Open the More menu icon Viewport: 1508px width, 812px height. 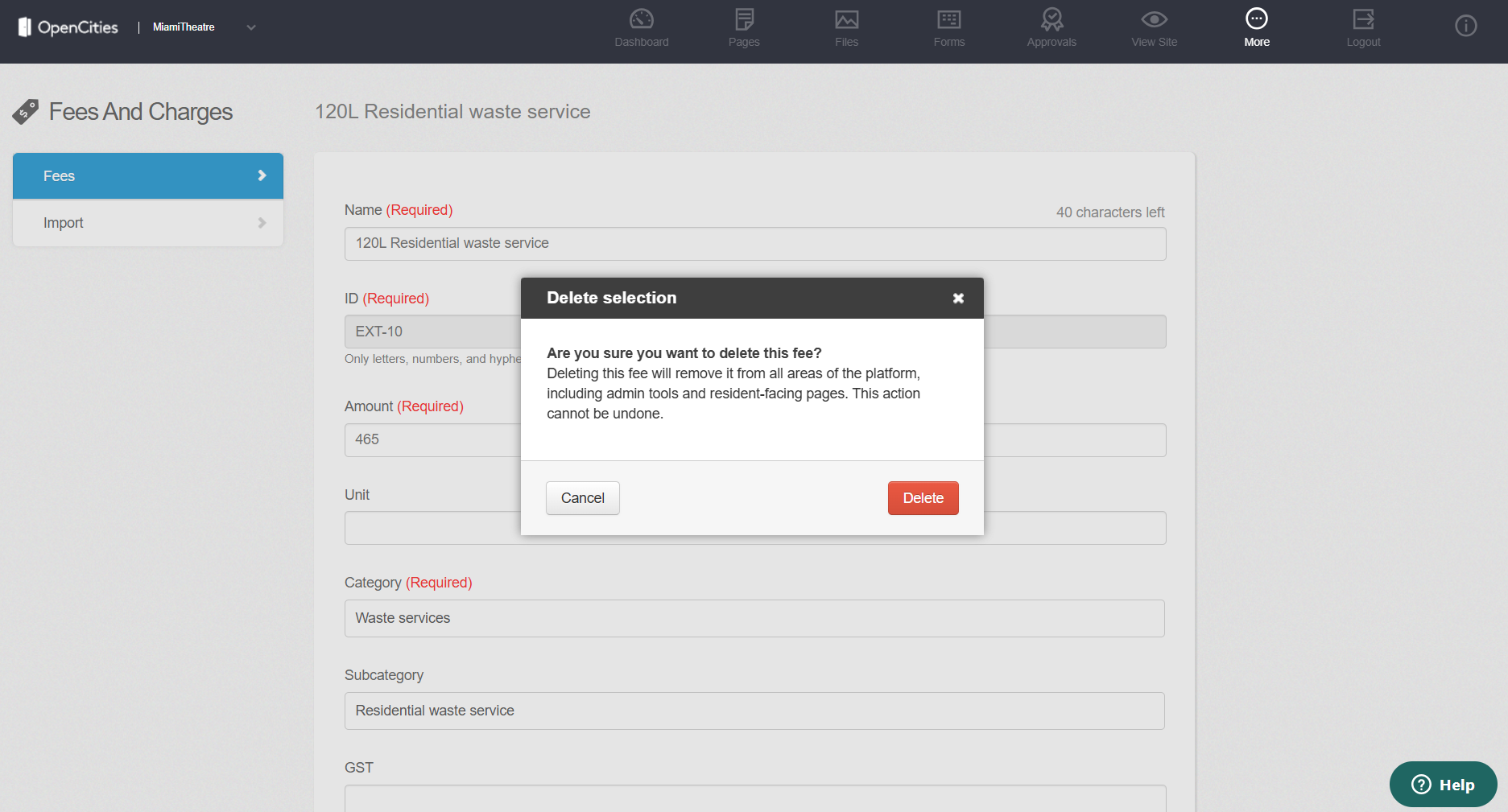point(1256,19)
